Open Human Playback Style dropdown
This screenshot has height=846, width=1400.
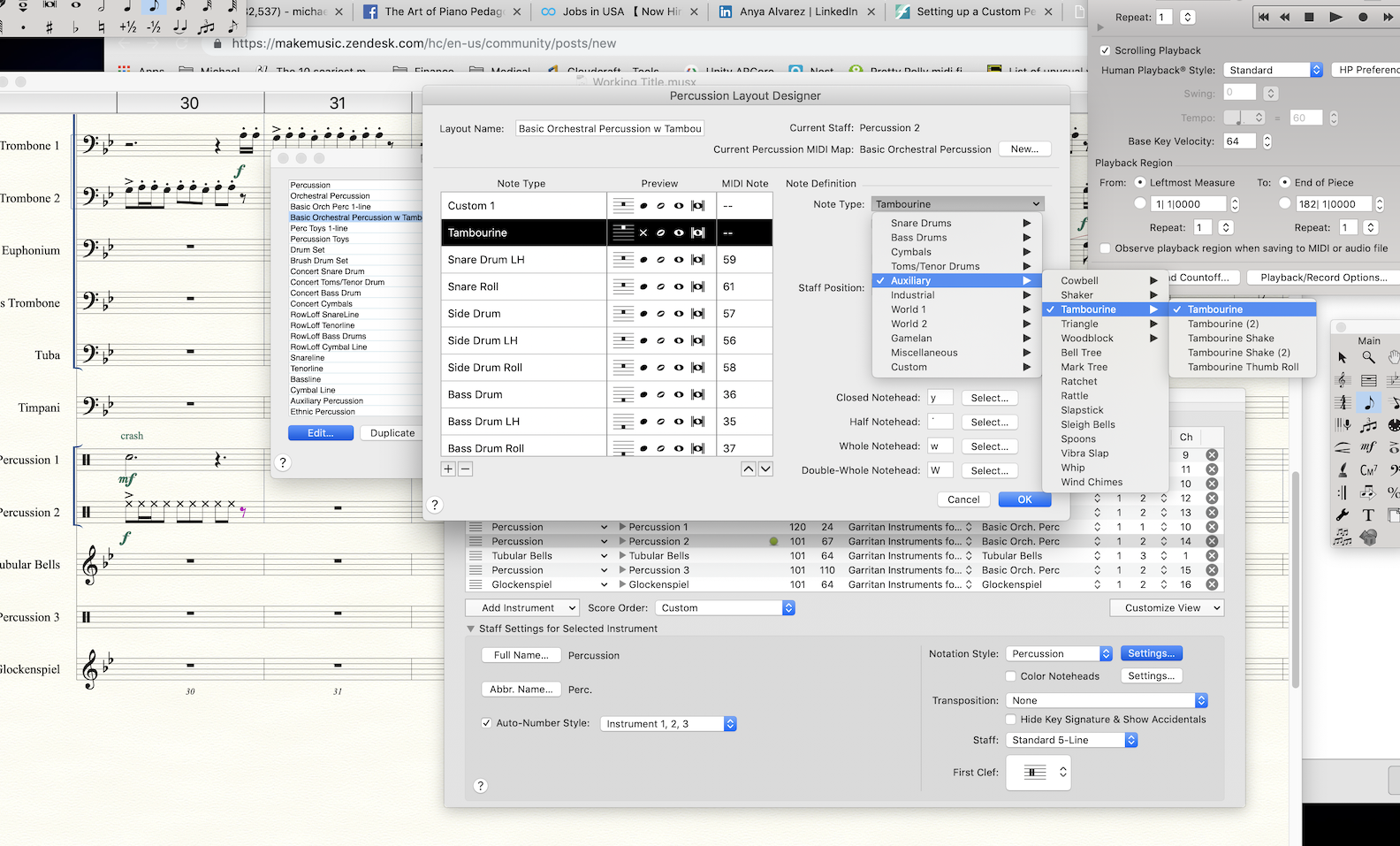[1273, 70]
